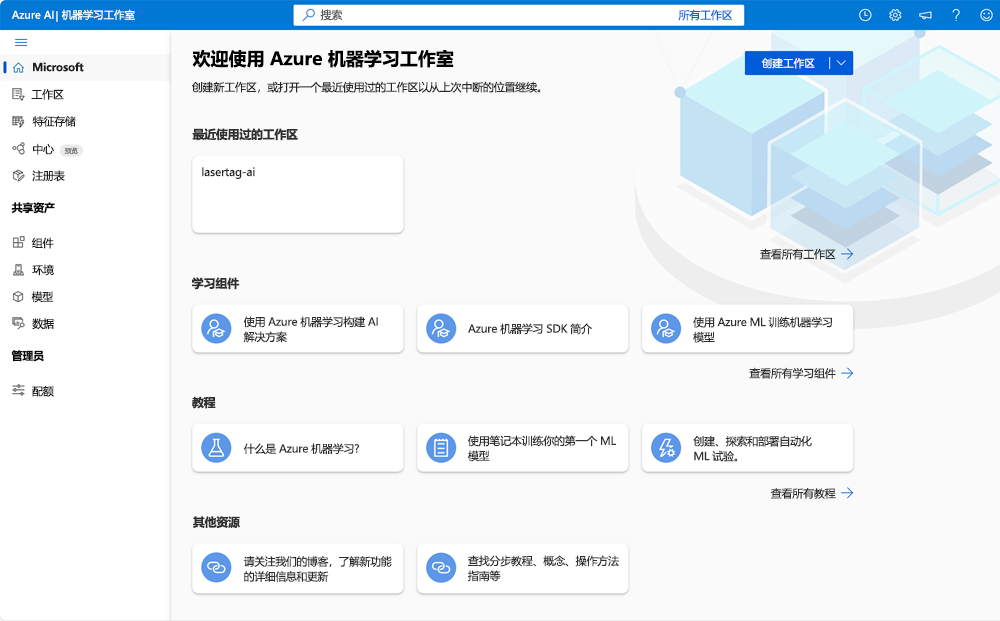1000x621 pixels.
Task: Click the 中心 hub icon in sidebar
Action: click(x=18, y=149)
